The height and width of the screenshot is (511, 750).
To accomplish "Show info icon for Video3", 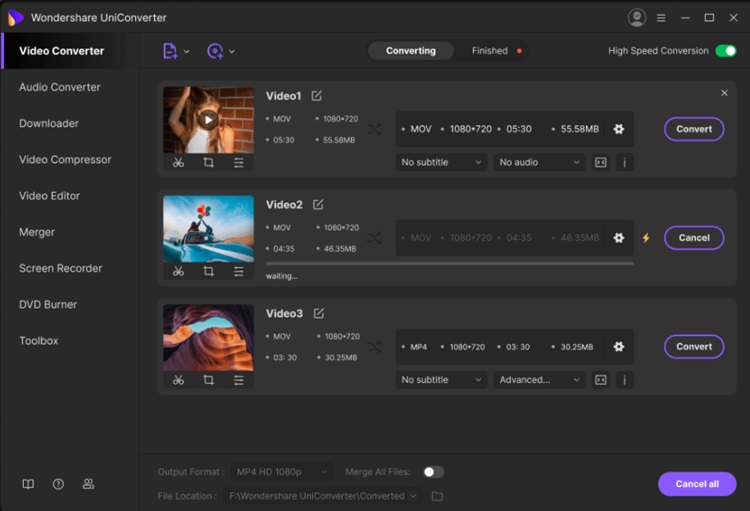I will (624, 379).
